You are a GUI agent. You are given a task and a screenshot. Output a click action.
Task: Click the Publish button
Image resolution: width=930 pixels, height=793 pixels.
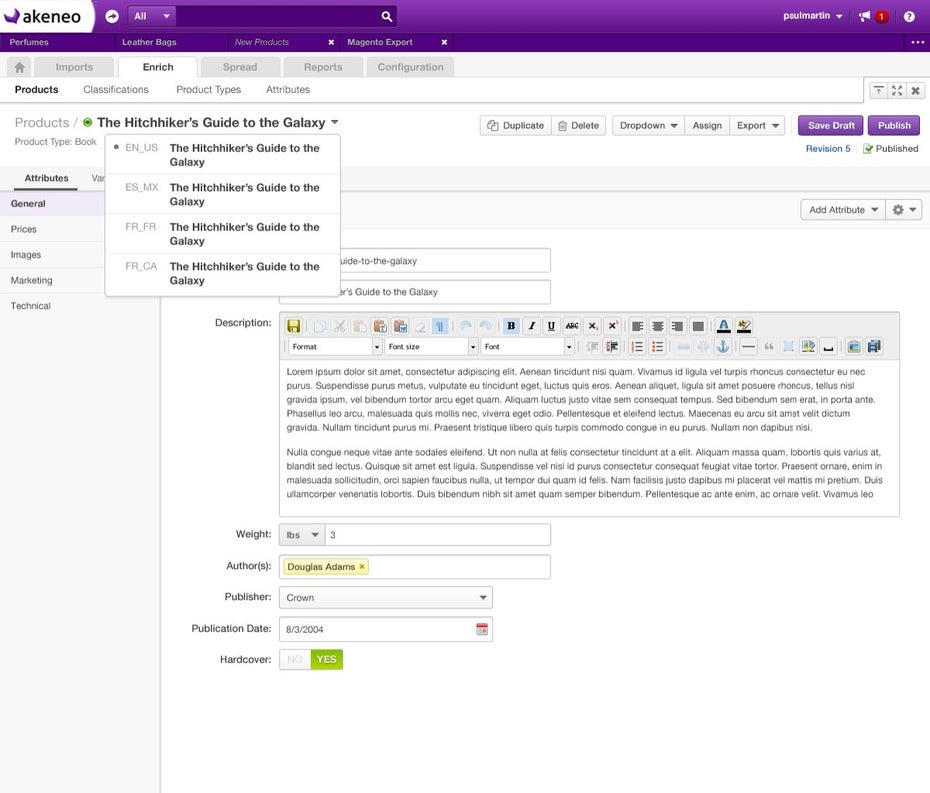(x=894, y=126)
